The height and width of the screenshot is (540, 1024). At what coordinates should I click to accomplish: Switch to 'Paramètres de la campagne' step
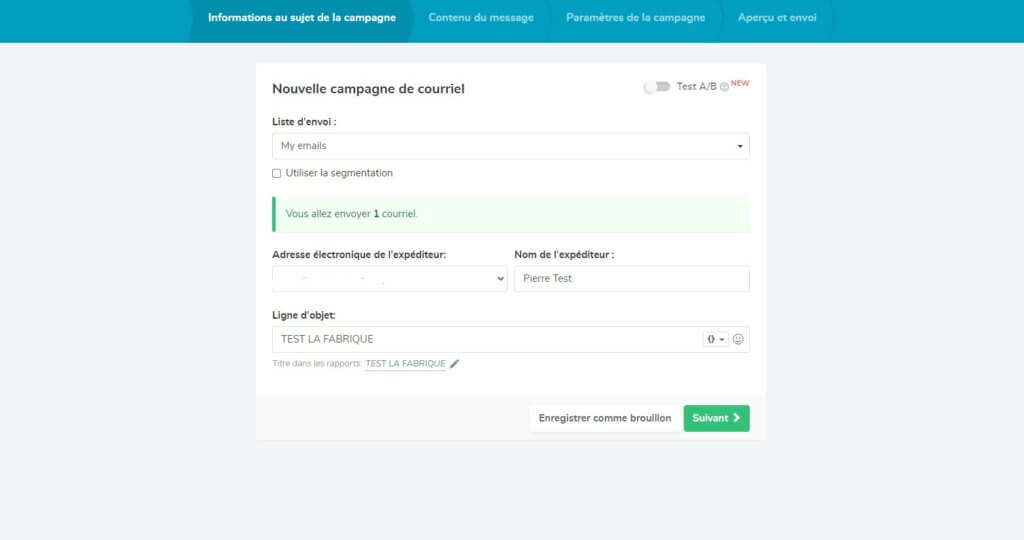635,17
